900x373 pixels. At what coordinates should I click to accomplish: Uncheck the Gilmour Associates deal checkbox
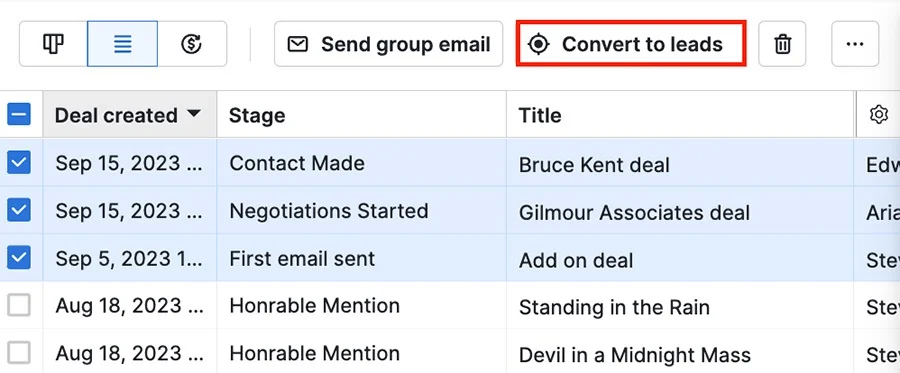tap(19, 211)
